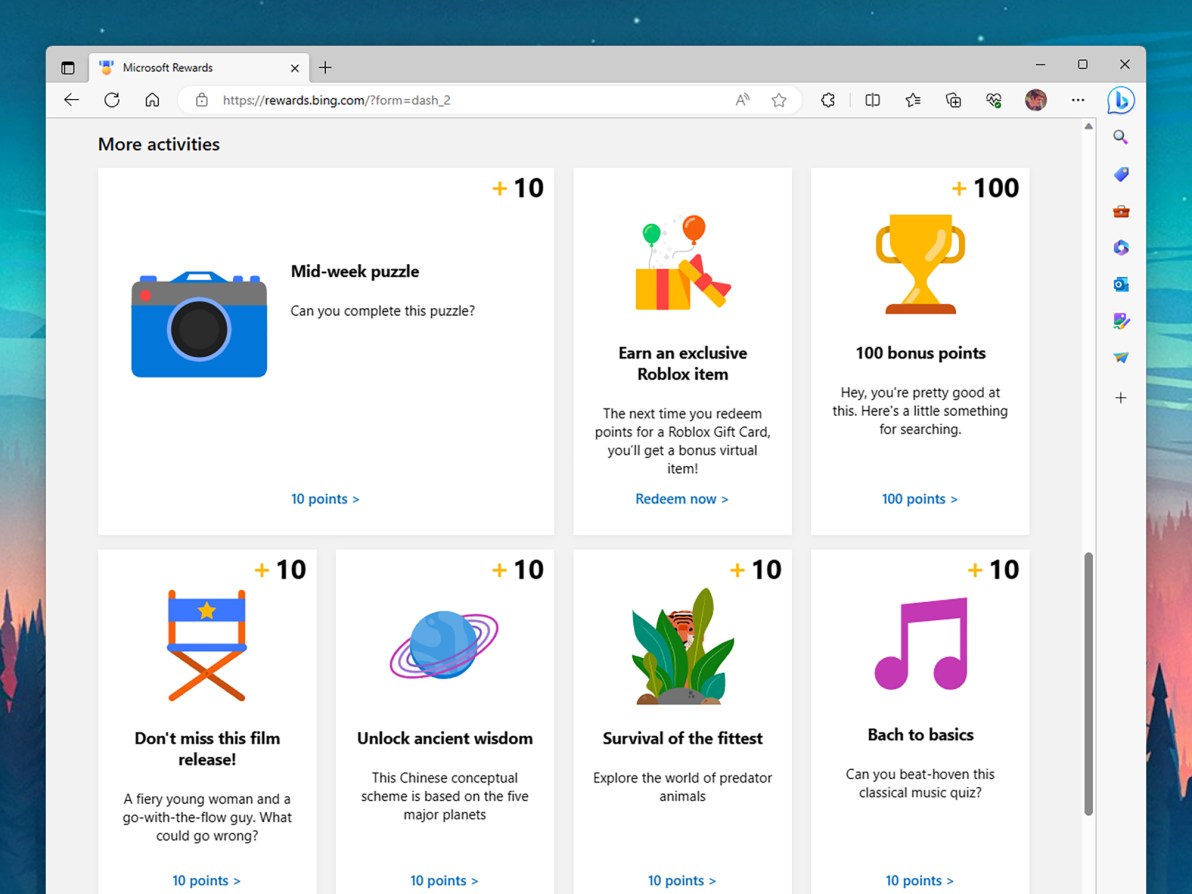Open Drop in the sidebar

1120,357
